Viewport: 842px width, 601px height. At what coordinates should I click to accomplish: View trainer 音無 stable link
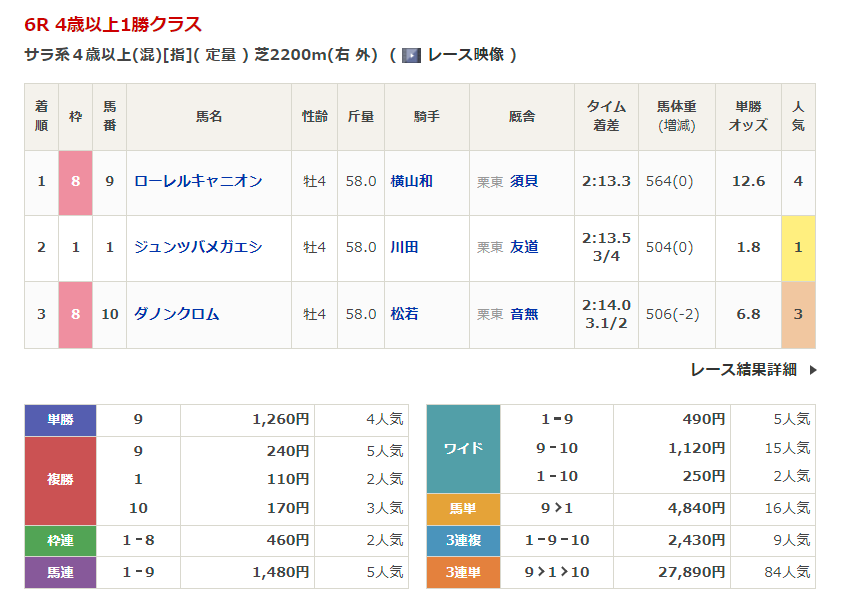pos(523,314)
